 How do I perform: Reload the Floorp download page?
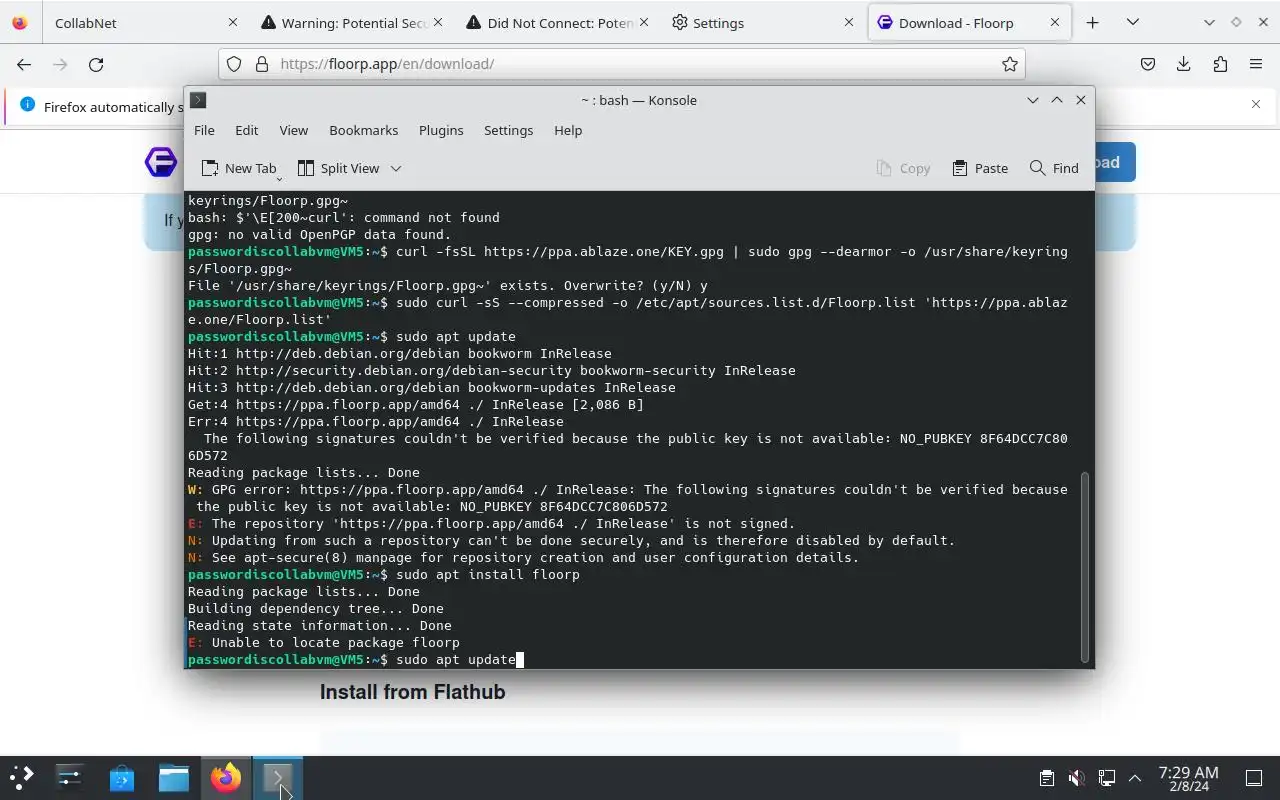coord(96,64)
